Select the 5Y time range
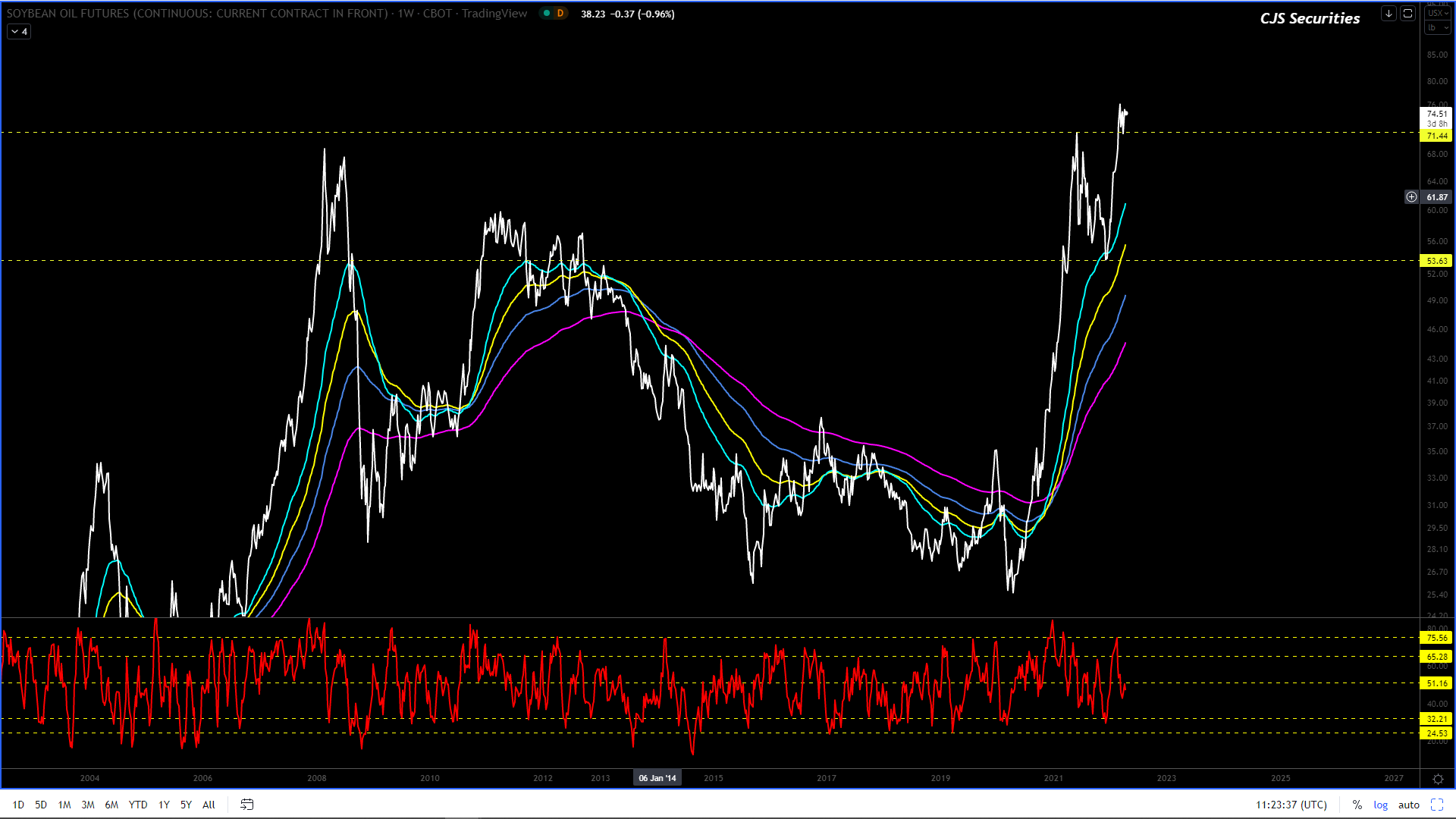Screen dimensions: 1456x819 [x=186, y=805]
